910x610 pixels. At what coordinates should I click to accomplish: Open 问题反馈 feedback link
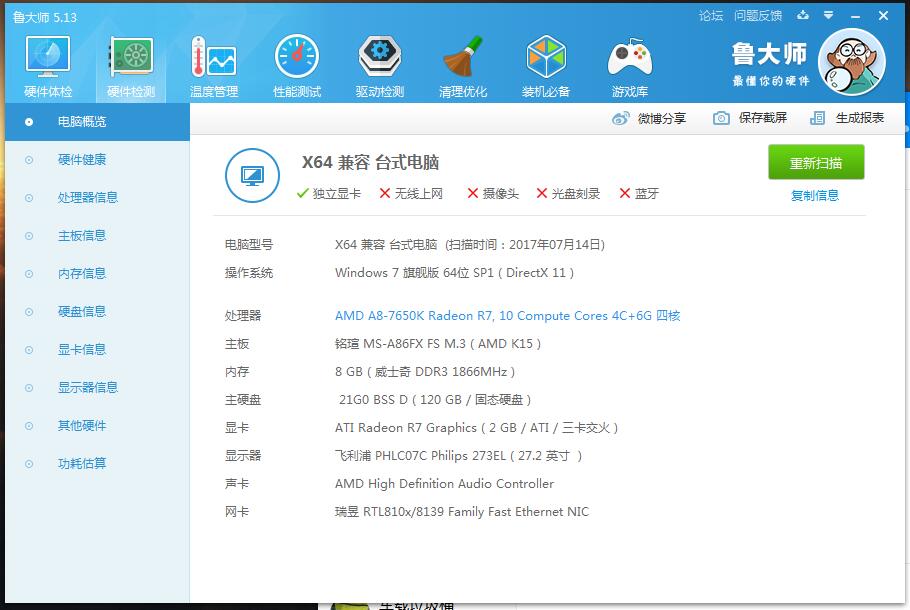coord(758,16)
